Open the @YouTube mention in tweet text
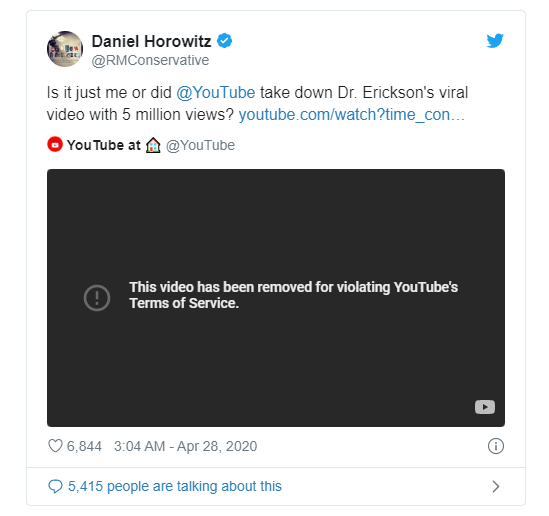This screenshot has height=516, width=549. 216,93
